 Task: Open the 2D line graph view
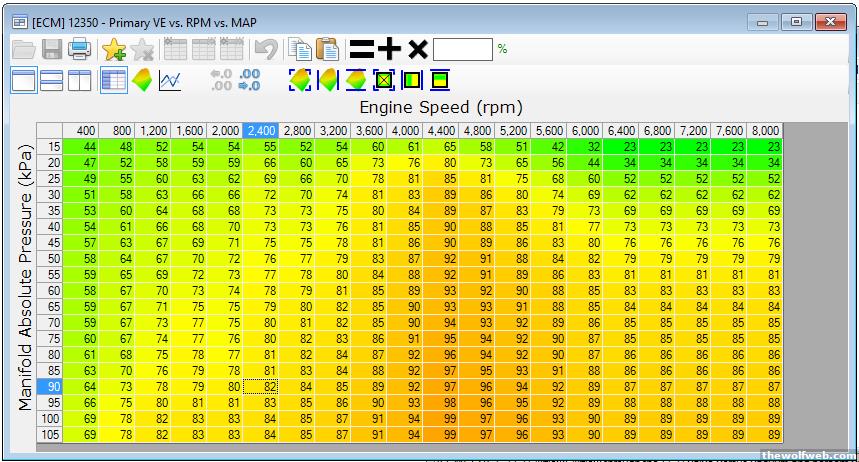point(170,80)
